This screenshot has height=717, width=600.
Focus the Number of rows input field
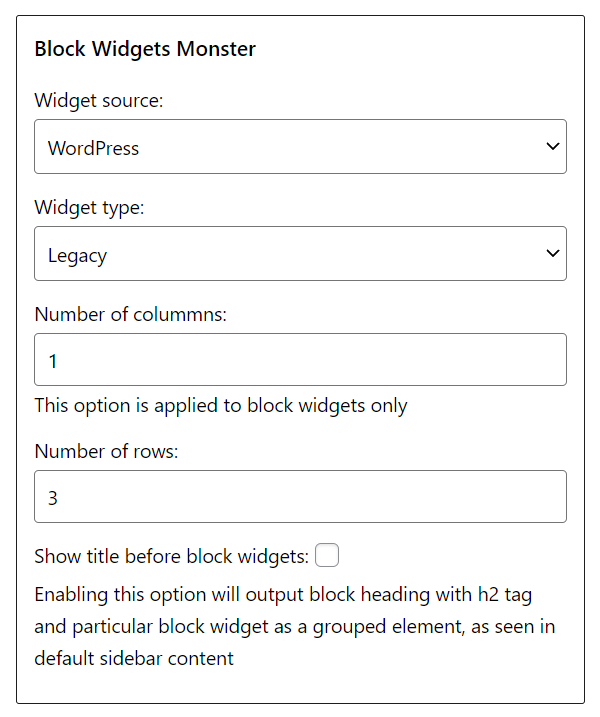[x=300, y=497]
